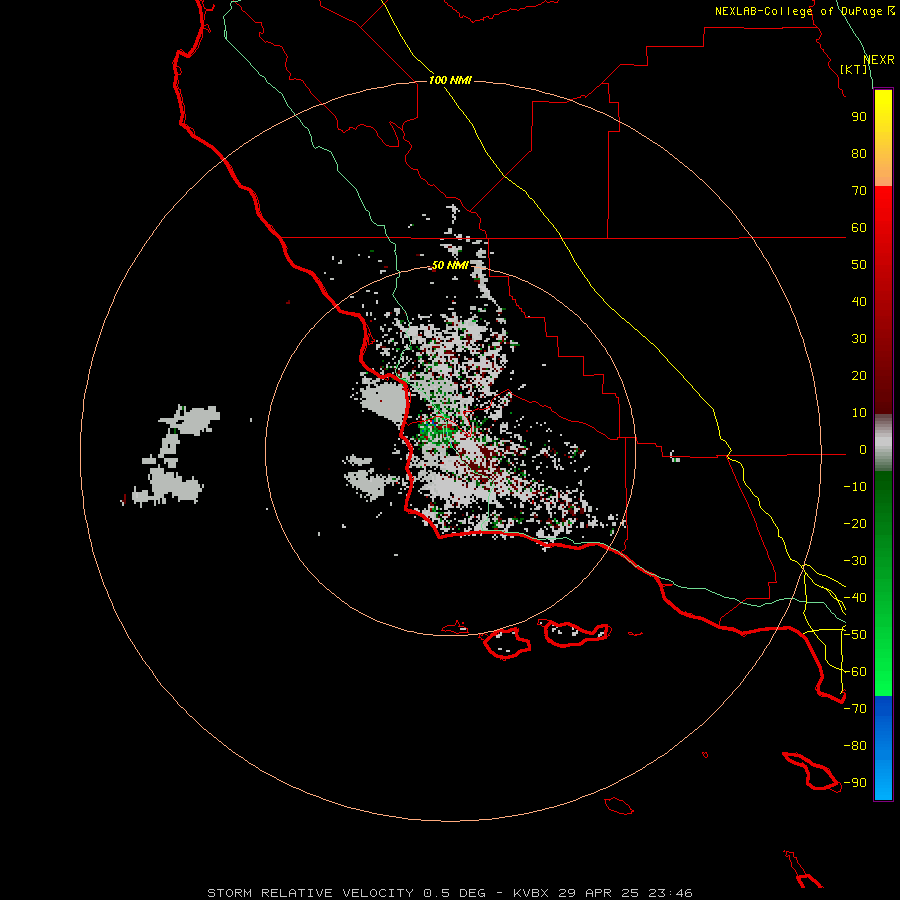Click the 40 value on velocity scale
This screenshot has height=900, width=900.
pos(859,302)
